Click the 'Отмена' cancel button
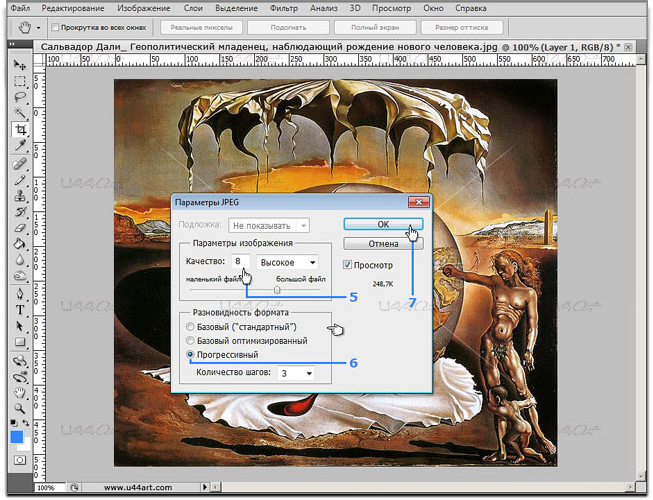The height and width of the screenshot is (500, 653). click(383, 244)
